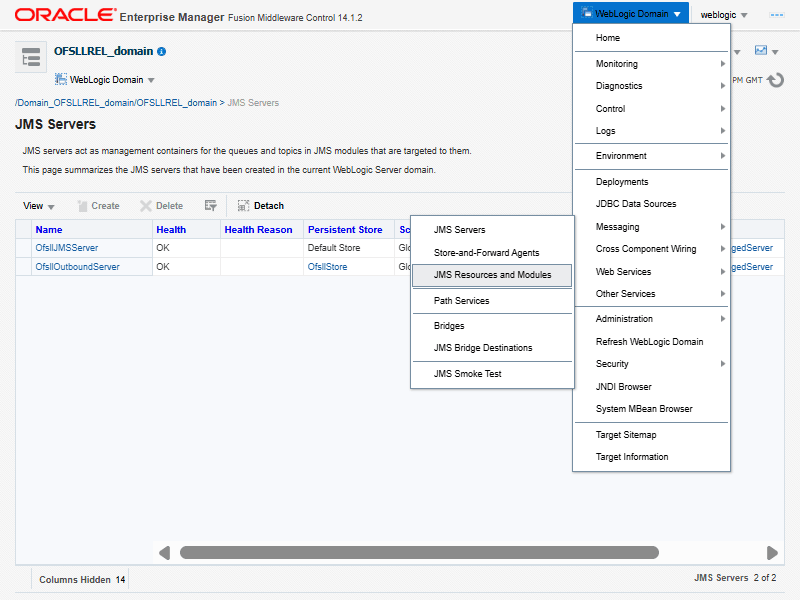800x600 pixels.
Task: Click the Domain_OFSLLREL_domain breadcrumb link
Action: pos(116,103)
